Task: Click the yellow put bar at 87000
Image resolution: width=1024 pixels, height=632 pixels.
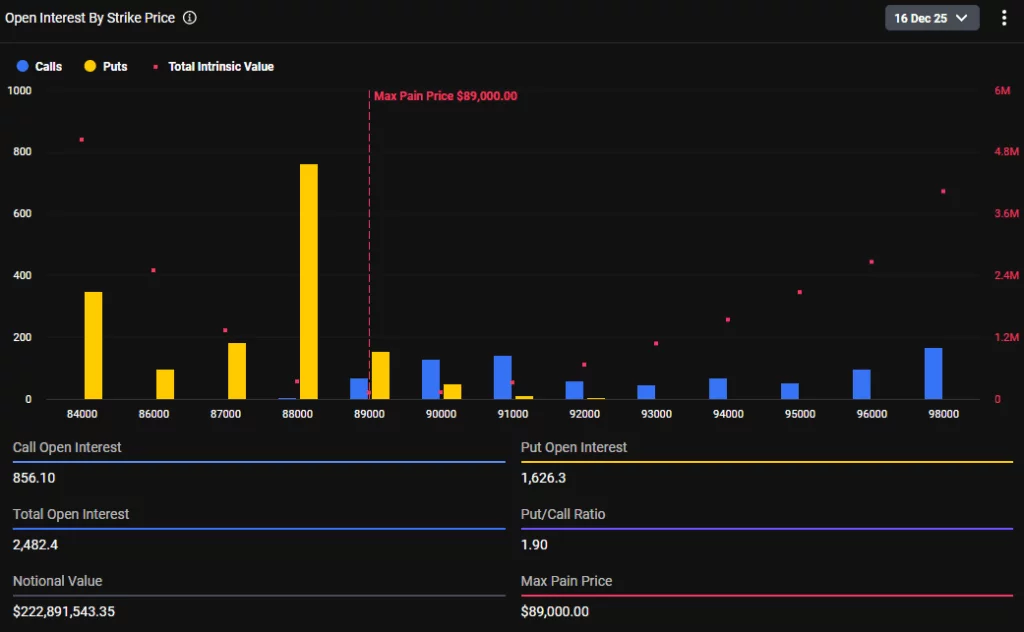Action: coord(237,371)
